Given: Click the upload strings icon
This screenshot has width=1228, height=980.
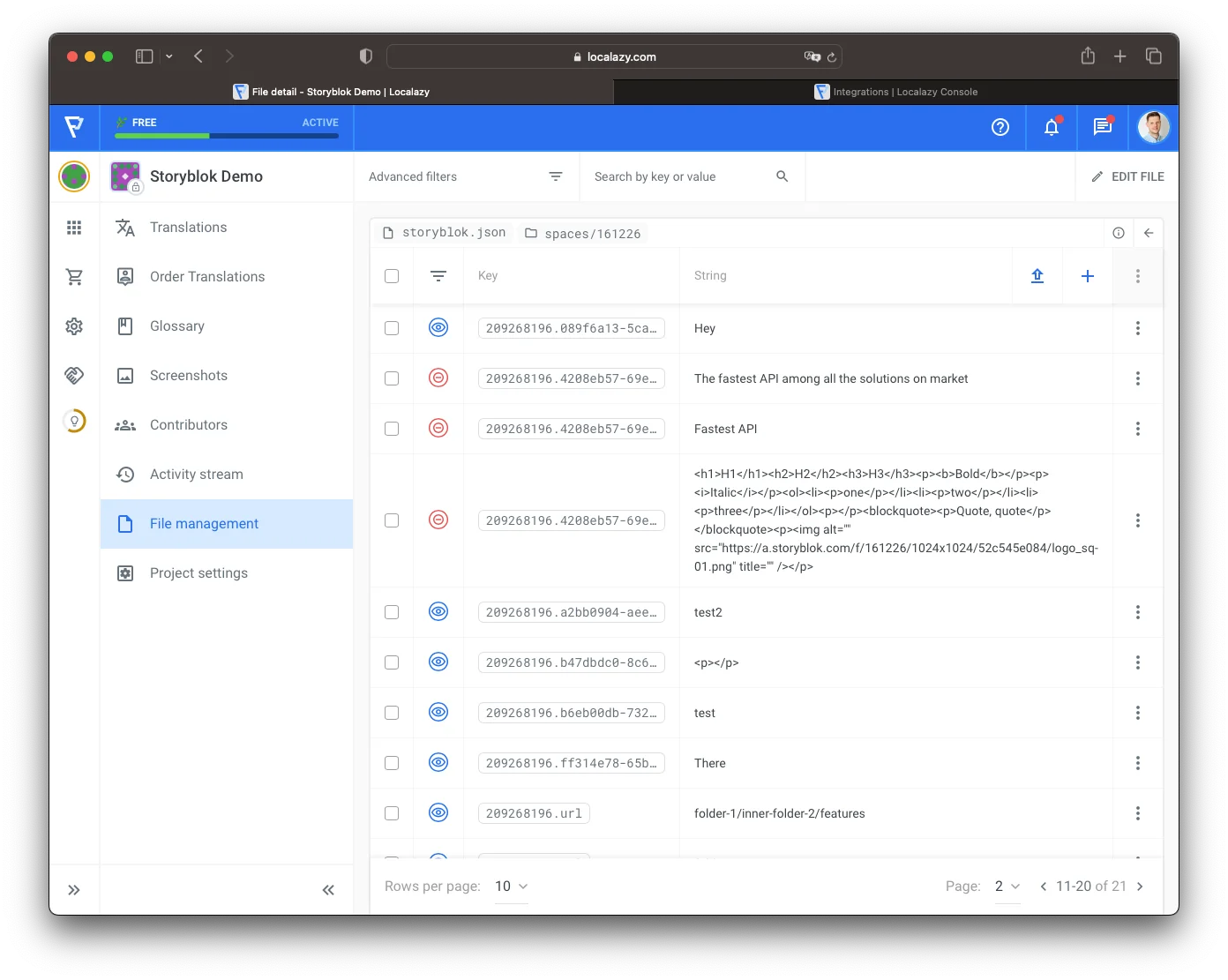Looking at the screenshot, I should pos(1037,276).
